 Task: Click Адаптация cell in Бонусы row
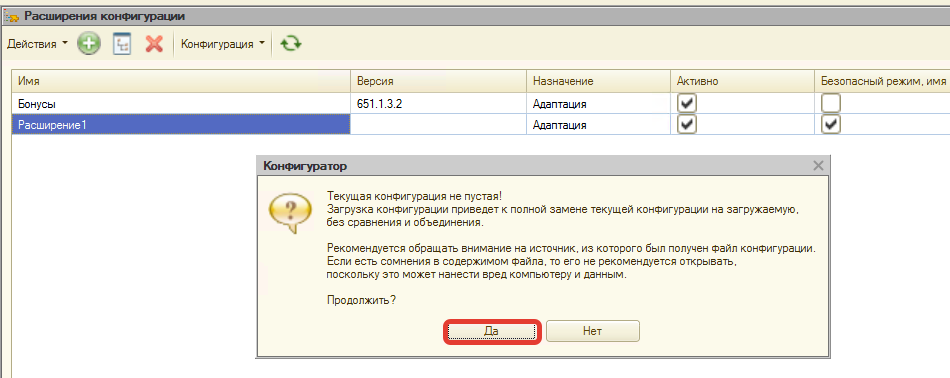(599, 104)
